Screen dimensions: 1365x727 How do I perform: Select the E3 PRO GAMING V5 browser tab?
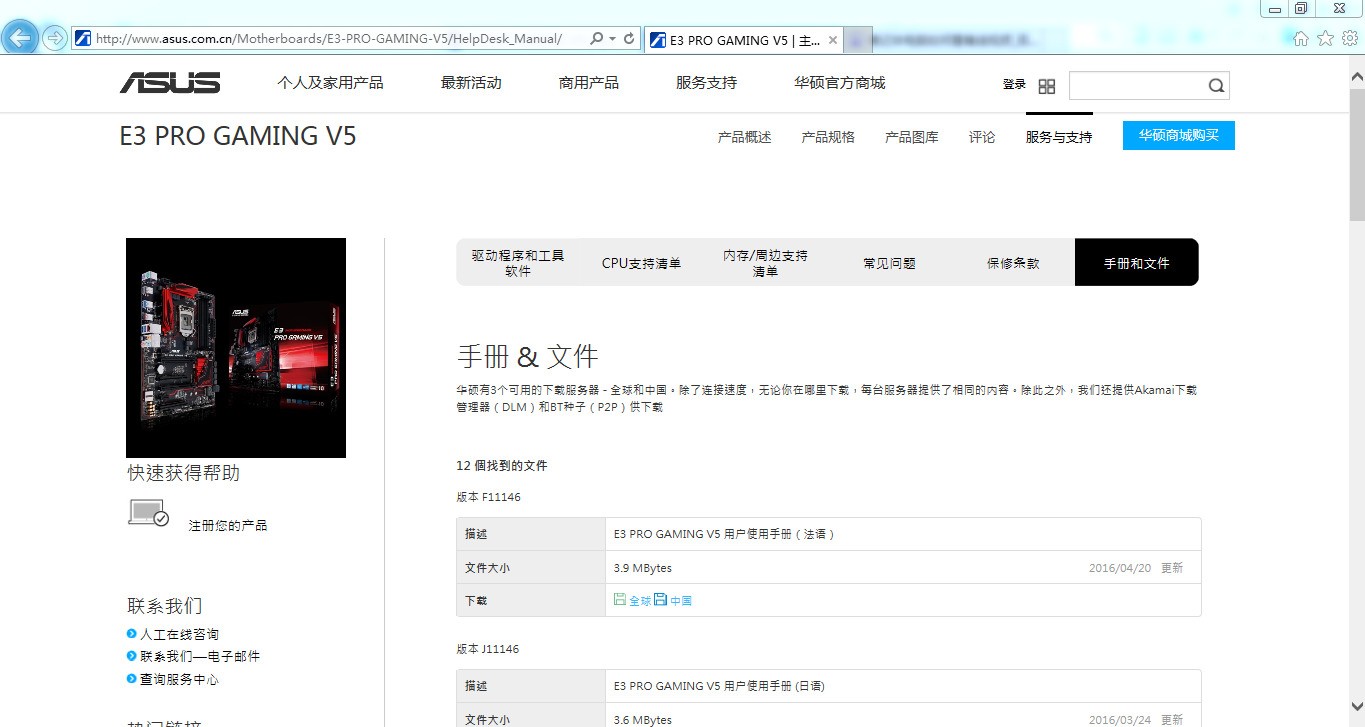click(x=743, y=40)
